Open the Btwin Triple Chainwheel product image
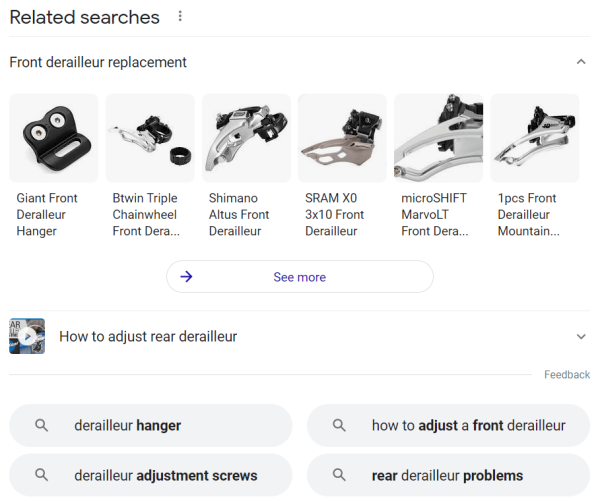600x501 pixels. (x=150, y=138)
